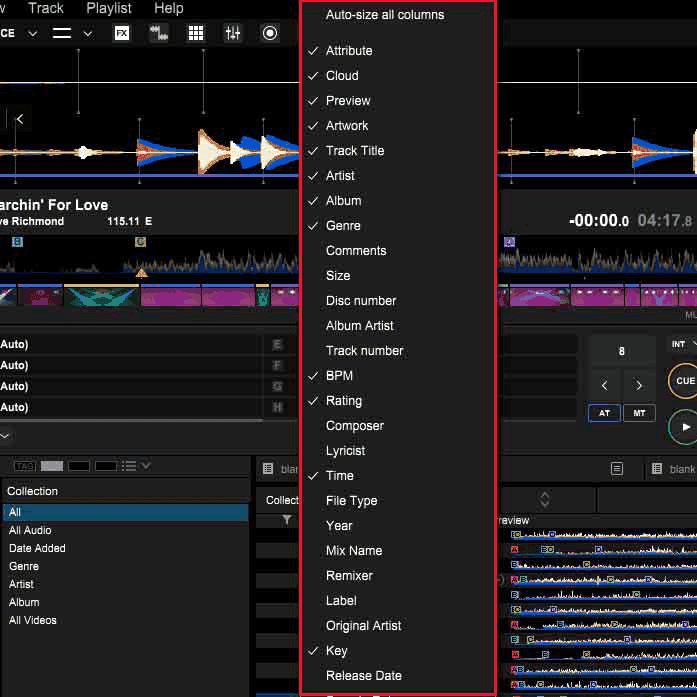This screenshot has width=697, height=697.
Task: Select the hot cue pad G
Action: click(x=277, y=386)
